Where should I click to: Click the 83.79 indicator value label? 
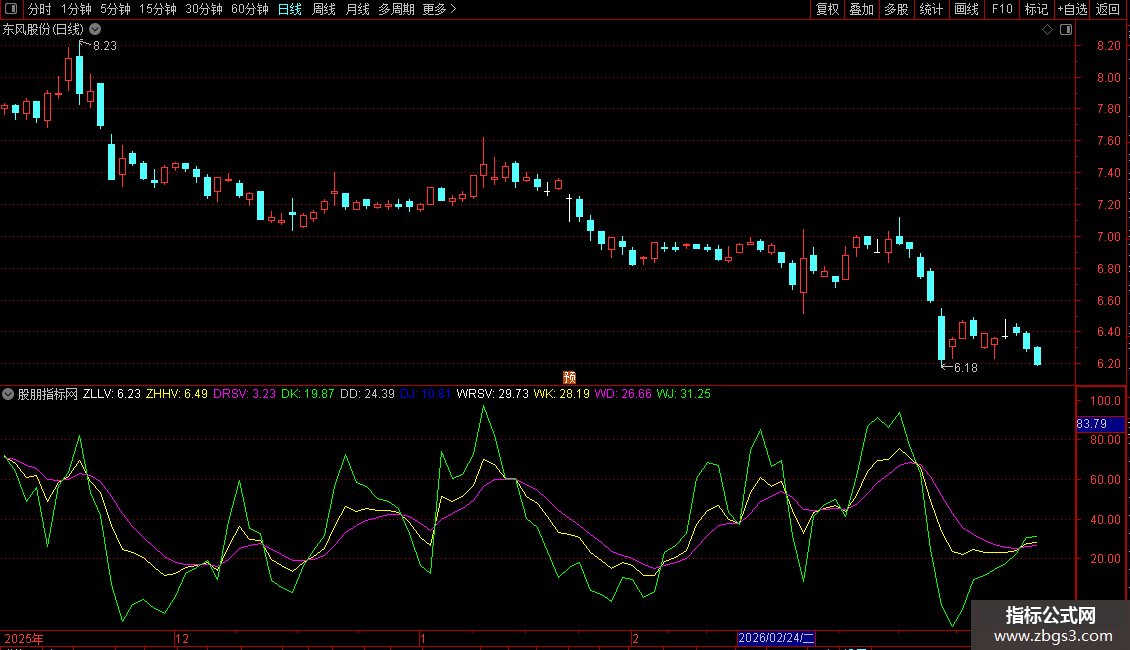tap(1091, 424)
